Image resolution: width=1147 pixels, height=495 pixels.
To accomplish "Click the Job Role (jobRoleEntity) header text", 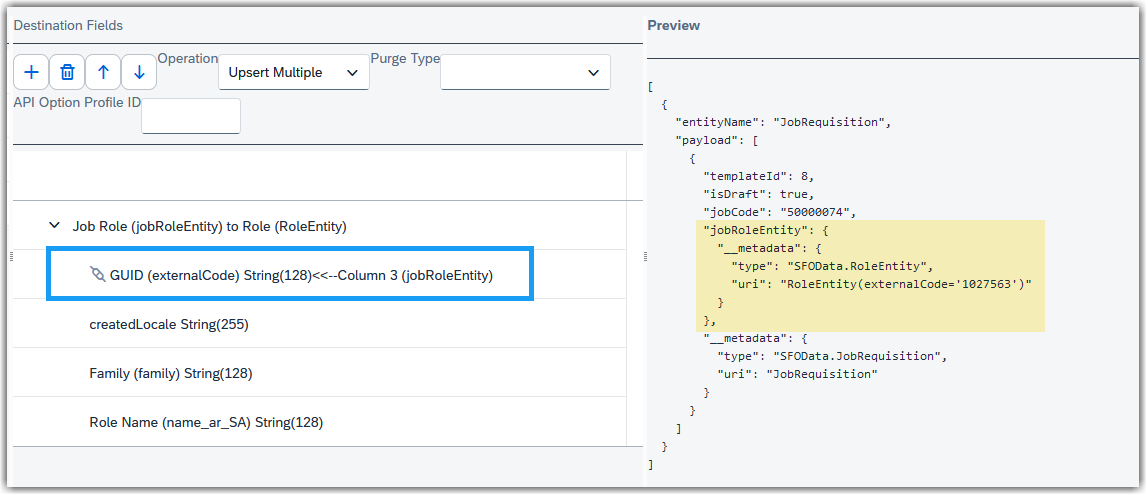I will [147, 227].
